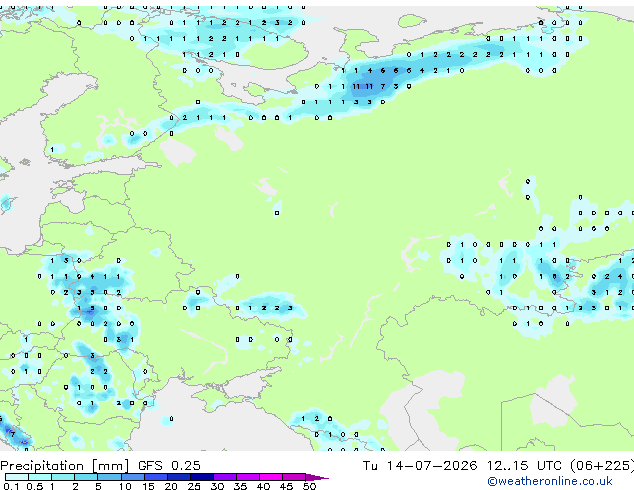Select the 45 to 50 mm legend swatch

(294, 477)
